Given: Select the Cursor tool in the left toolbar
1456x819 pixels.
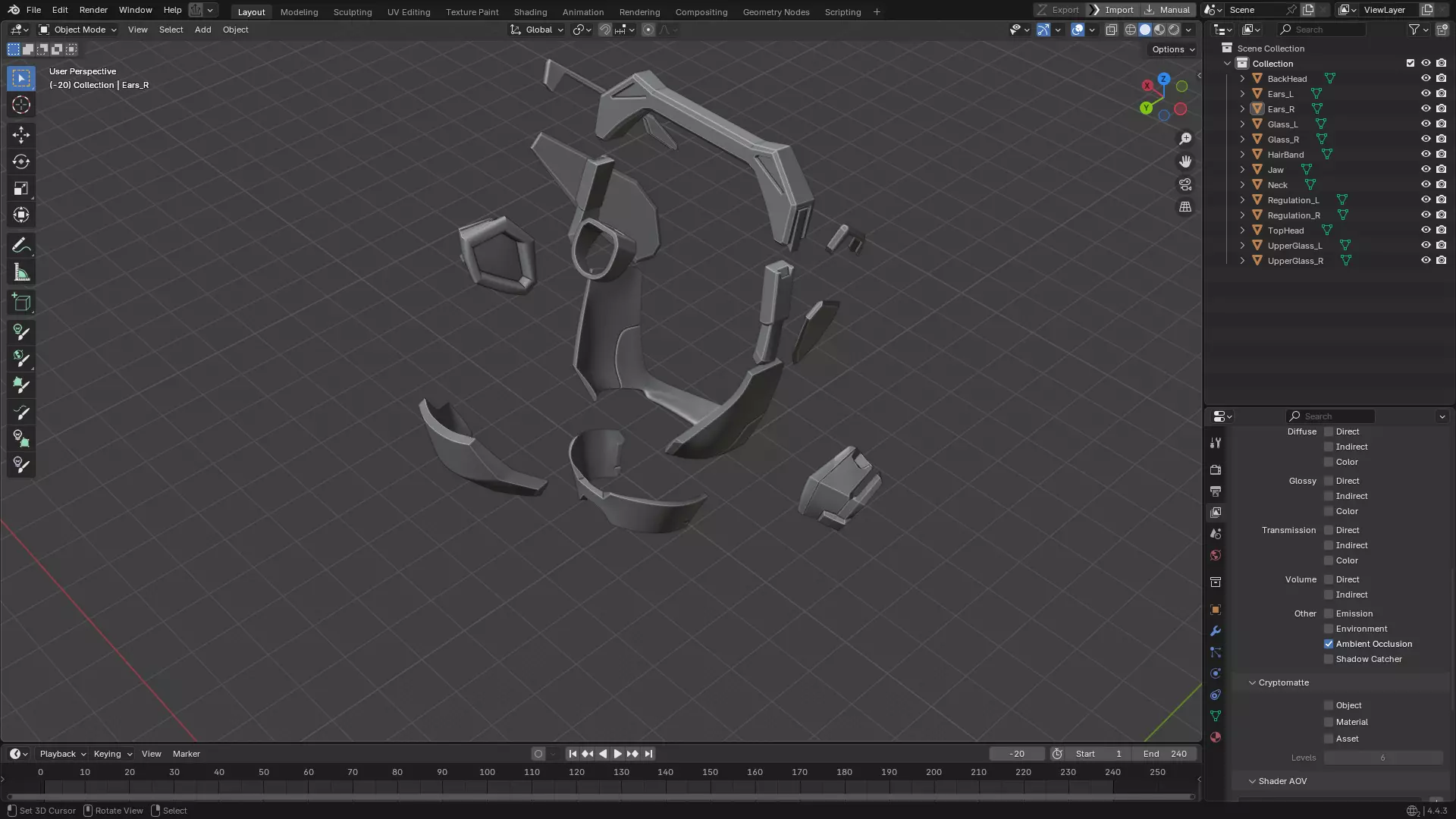Looking at the screenshot, I should pos(21,105).
